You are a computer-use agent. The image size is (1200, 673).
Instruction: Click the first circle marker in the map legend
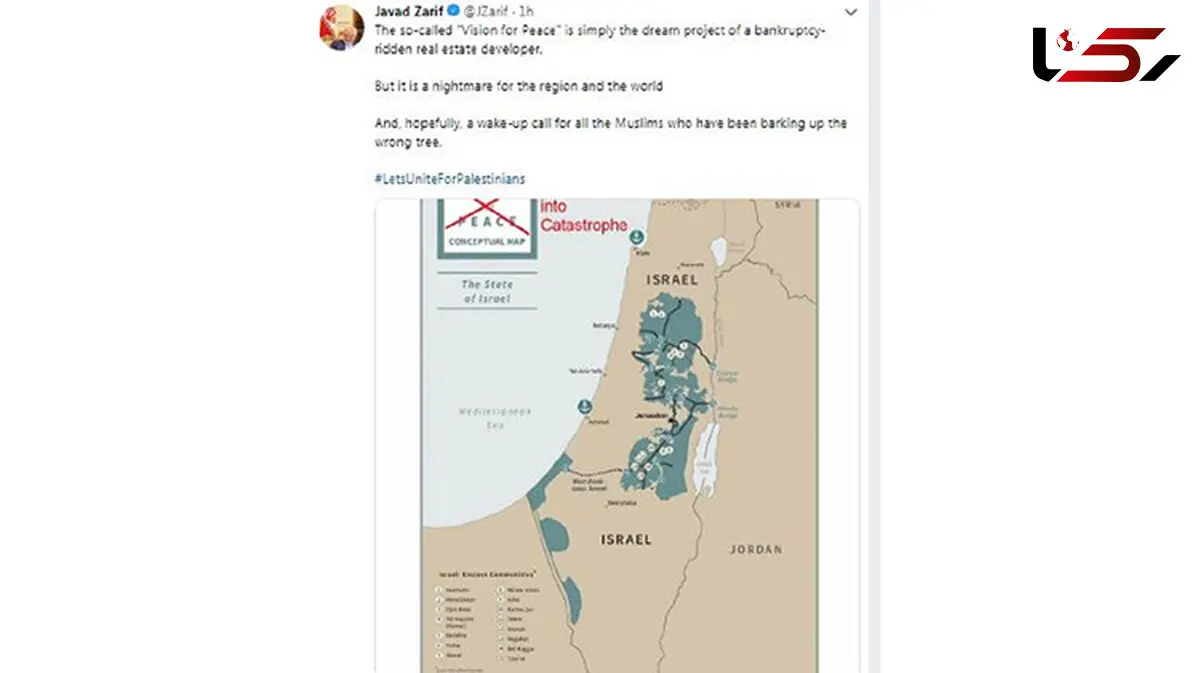pyautogui.click(x=439, y=590)
